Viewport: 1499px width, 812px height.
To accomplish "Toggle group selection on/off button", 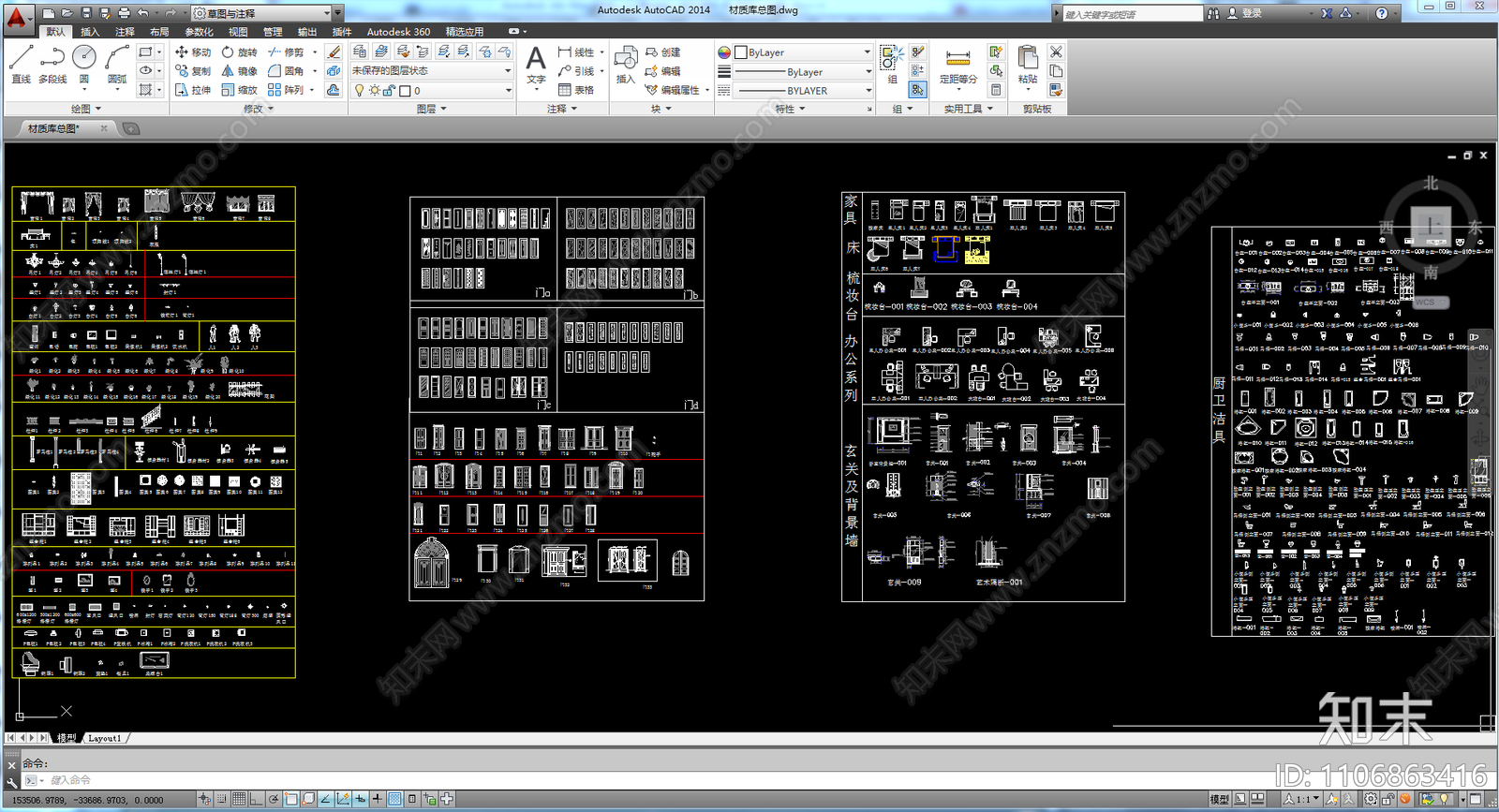I will coord(918,89).
